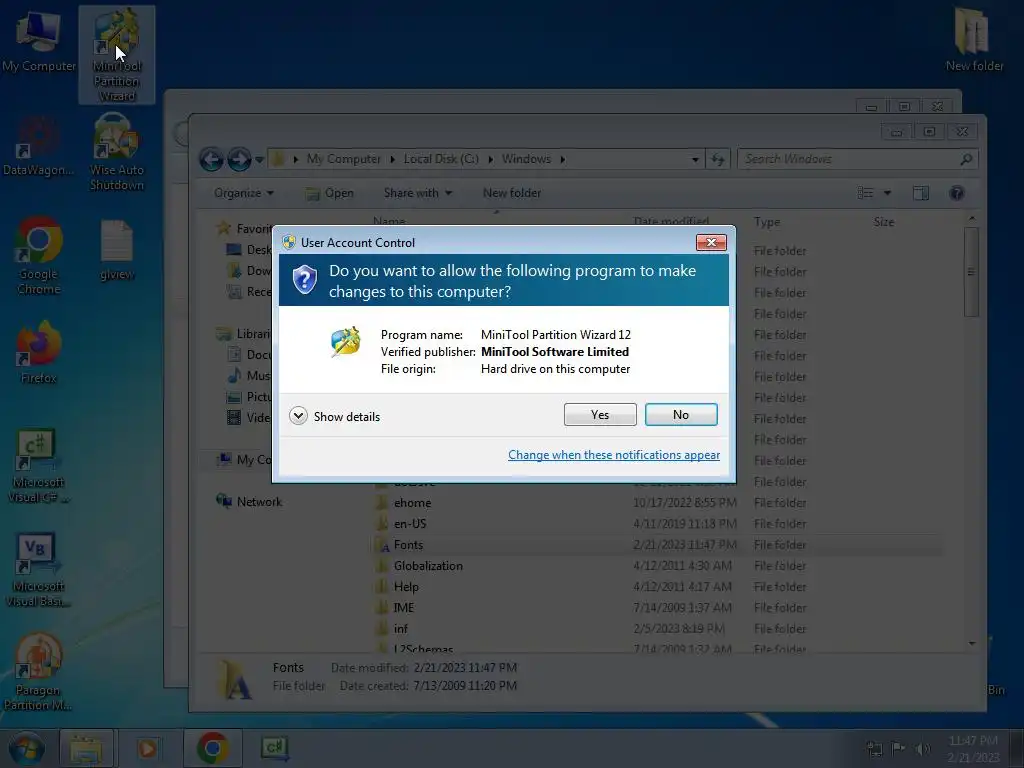Click New folder in Explorer toolbar
The width and height of the screenshot is (1024, 768).
pyautogui.click(x=511, y=193)
